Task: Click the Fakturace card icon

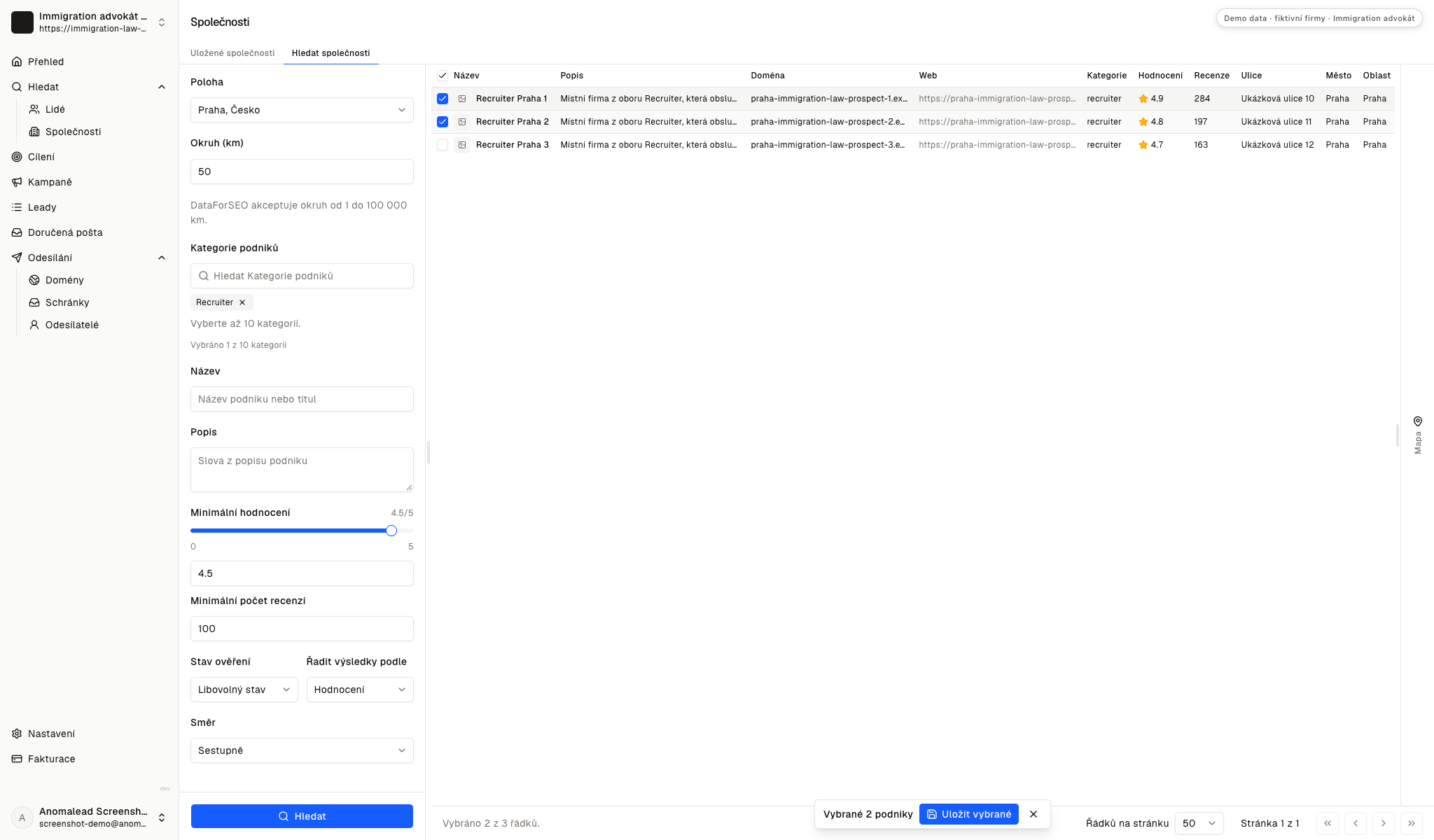Action: click(x=17, y=759)
